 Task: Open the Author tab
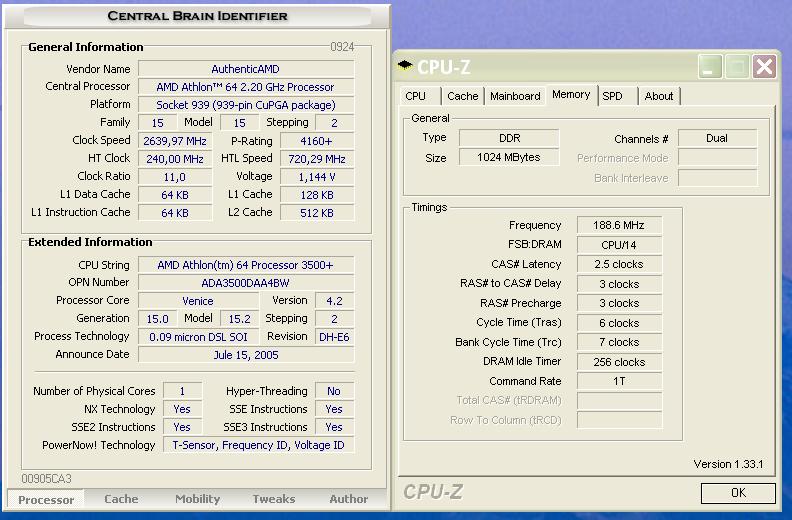coord(349,499)
